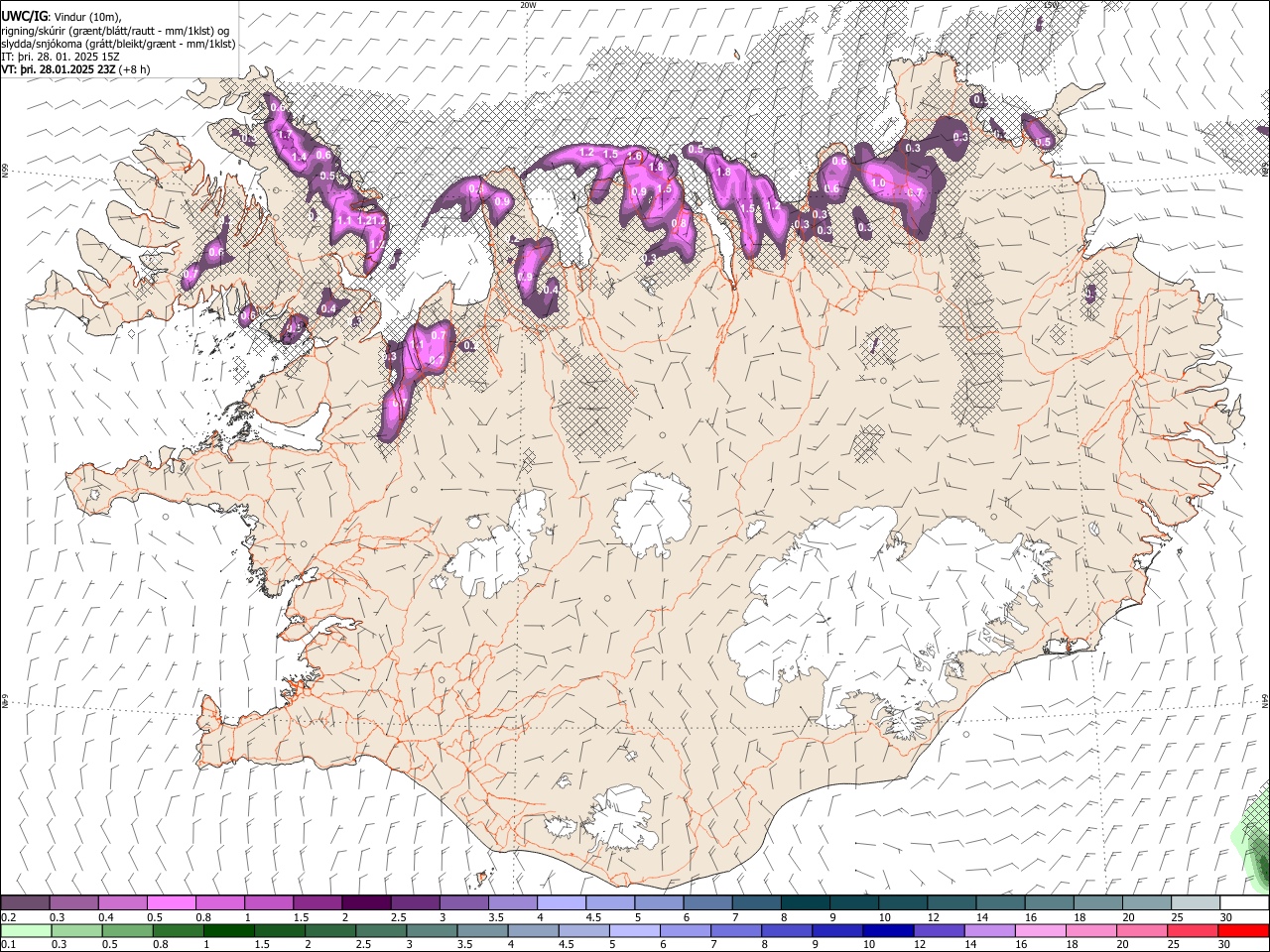
Task: Select the '1.0' precipitation value on the map
Action: coord(878,182)
